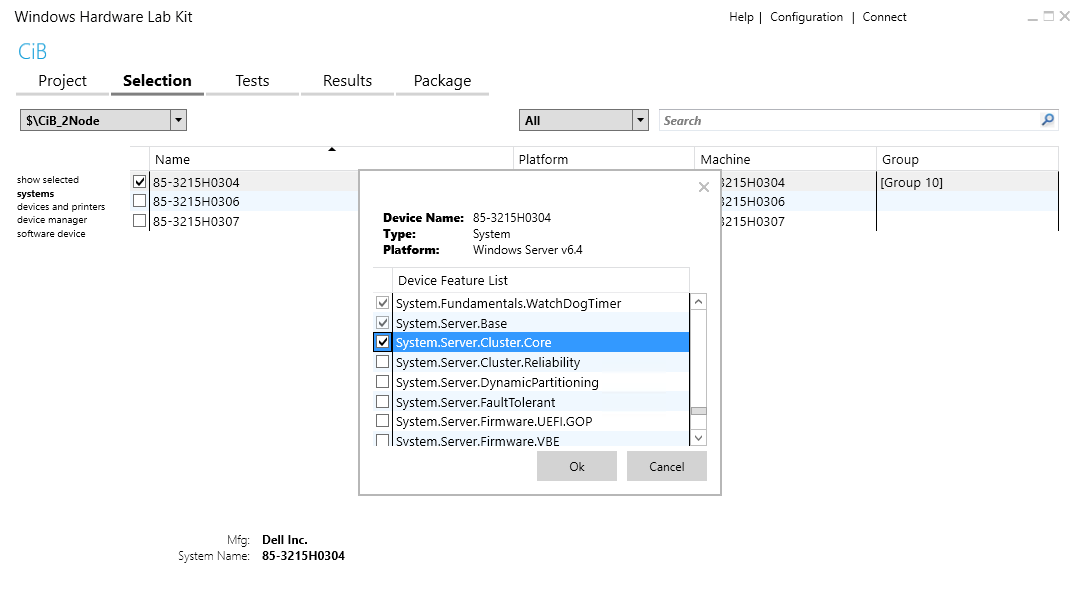The height and width of the screenshot is (598, 1076).
Task: Check System.Server.DynamicPartitioning box
Action: coord(382,382)
